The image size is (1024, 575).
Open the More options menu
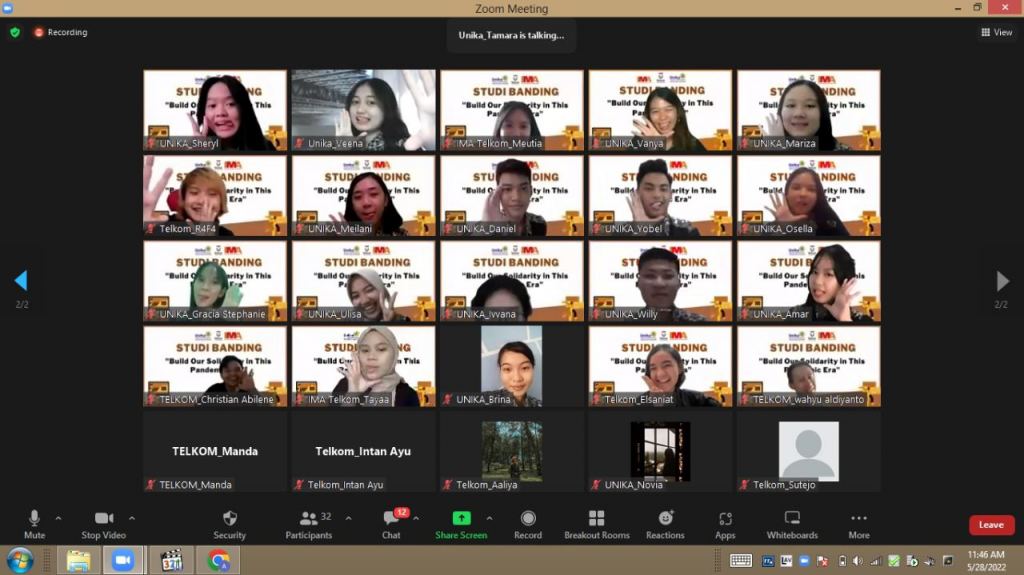[x=859, y=525]
